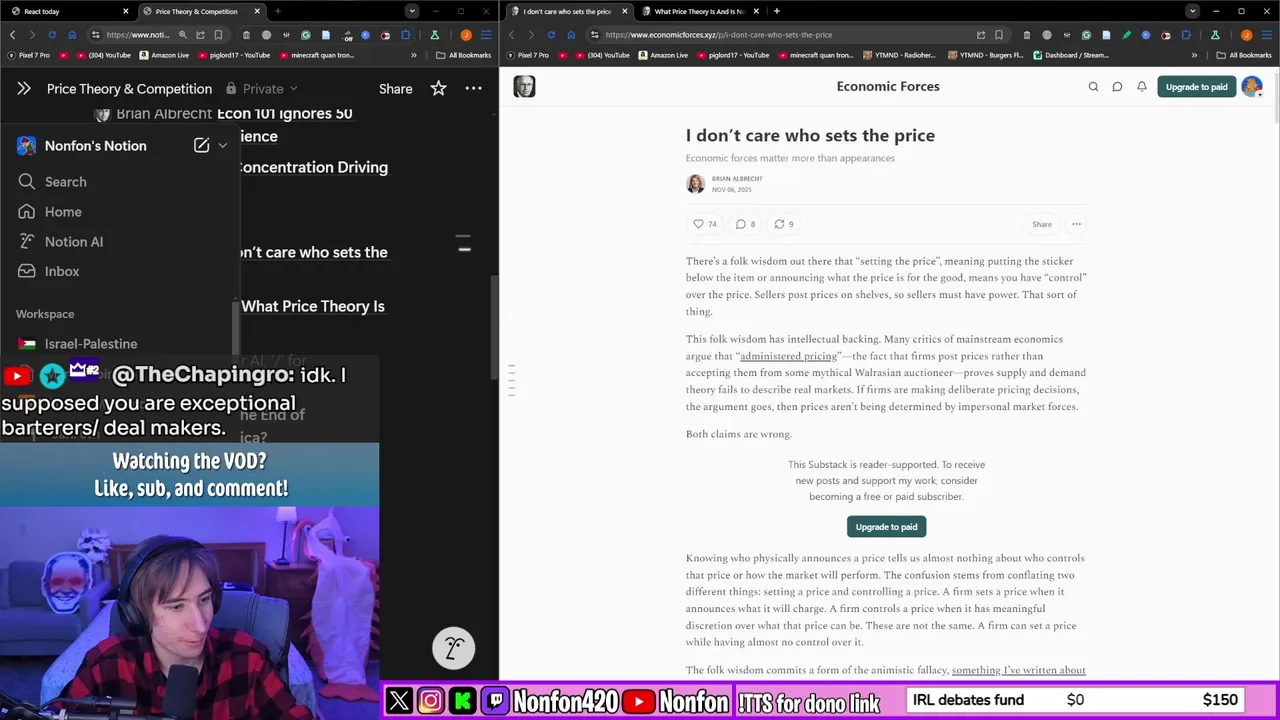The width and height of the screenshot is (1280, 720).
Task: Open the YTMND - Burgers bookmark
Action: tap(985, 55)
